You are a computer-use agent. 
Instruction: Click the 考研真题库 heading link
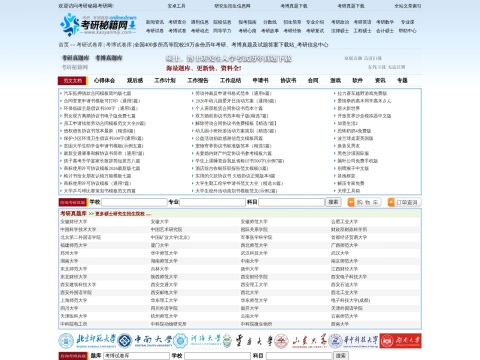[x=76, y=58]
